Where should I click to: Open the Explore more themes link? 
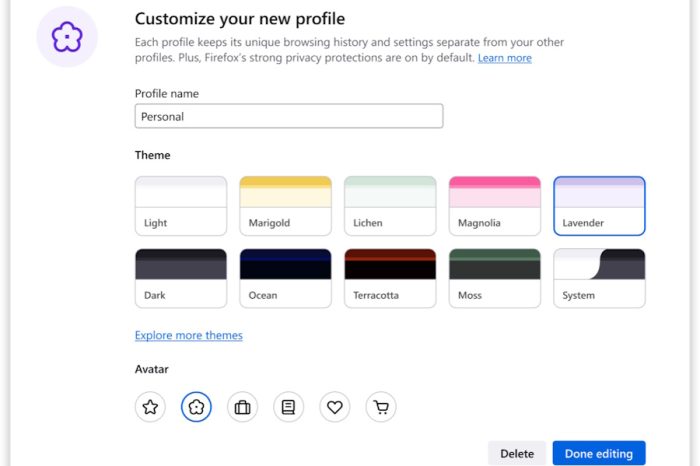(x=189, y=336)
